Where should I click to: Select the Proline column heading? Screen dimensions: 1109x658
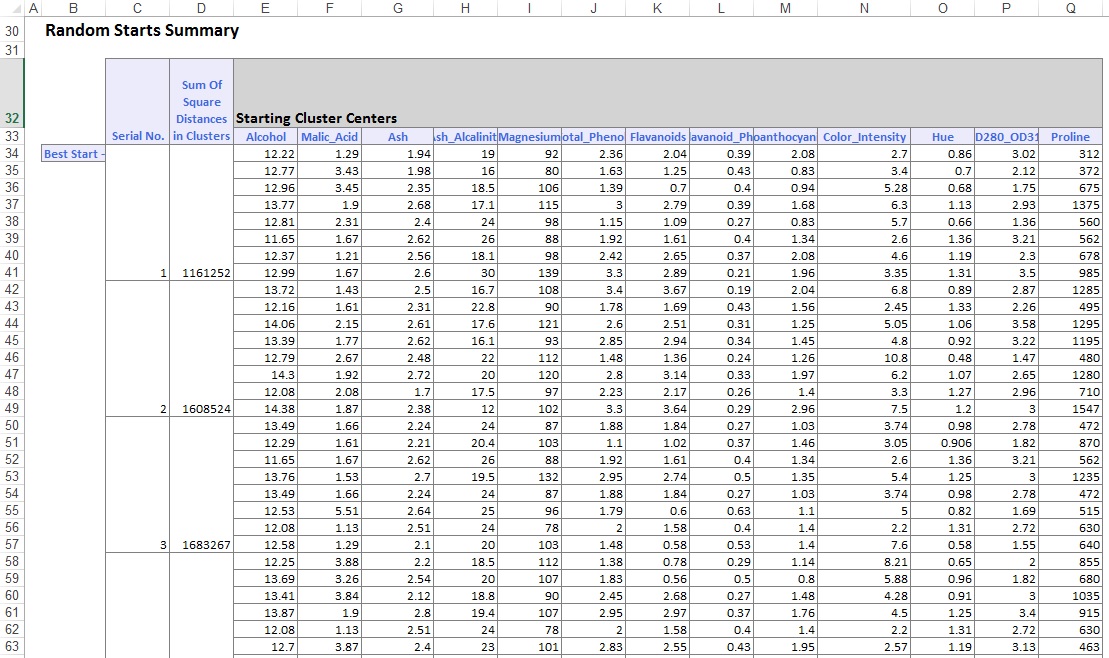pos(1070,137)
